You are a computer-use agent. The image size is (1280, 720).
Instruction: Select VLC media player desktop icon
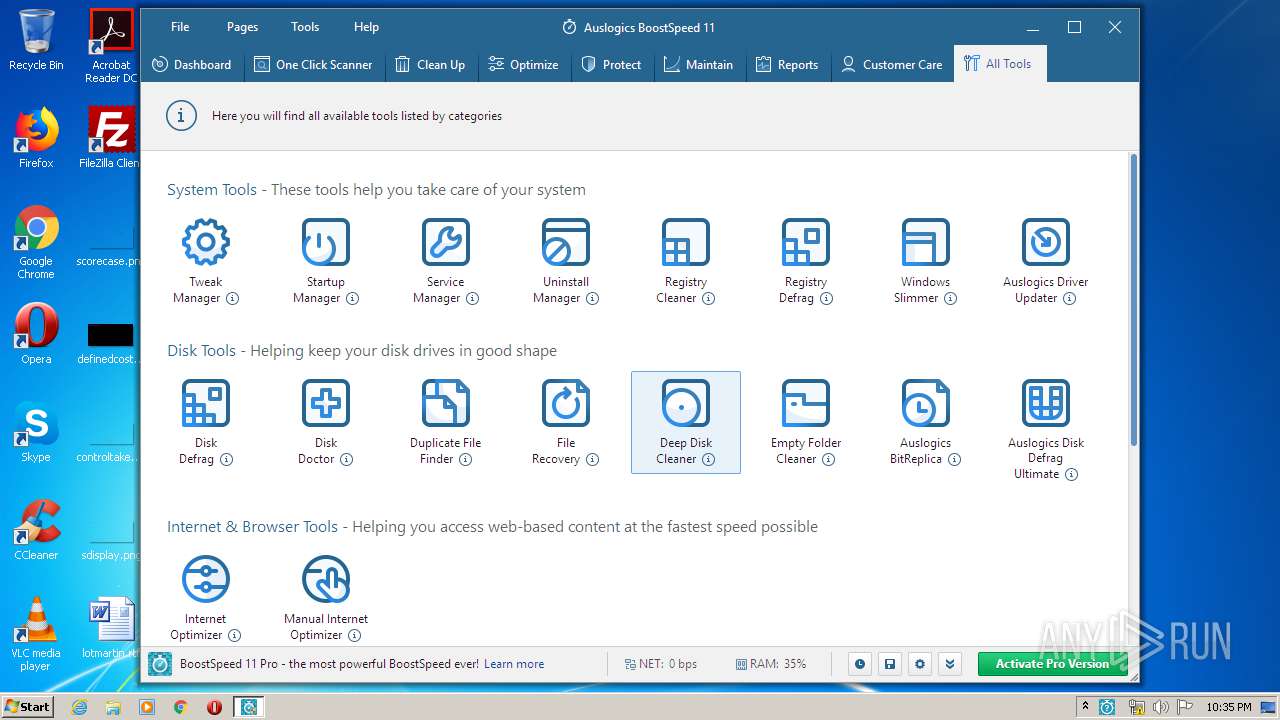36,634
